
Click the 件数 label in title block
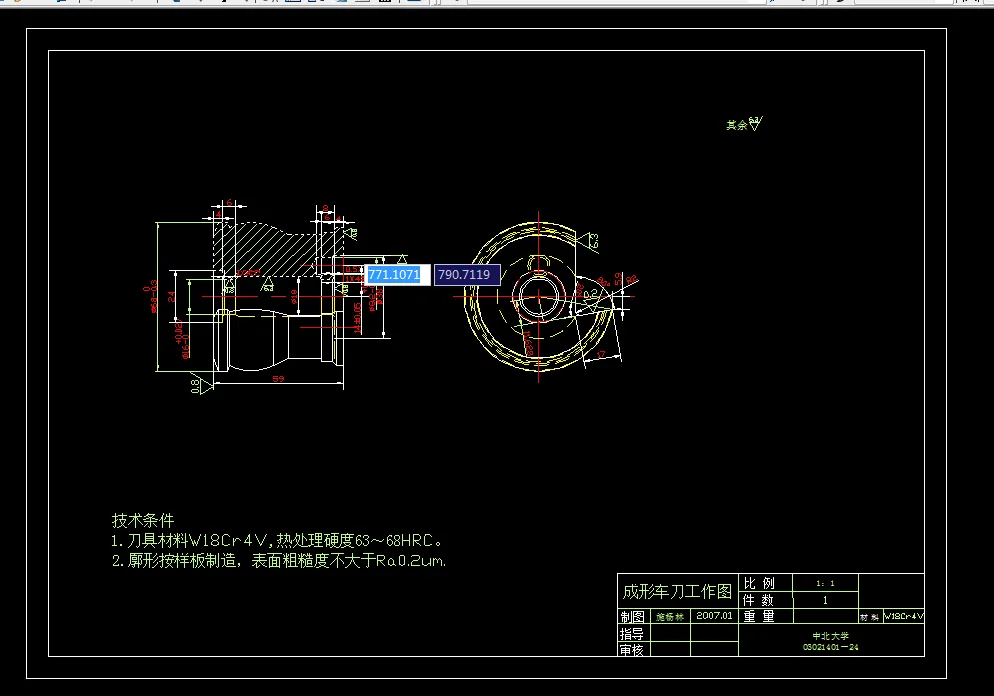(758, 600)
